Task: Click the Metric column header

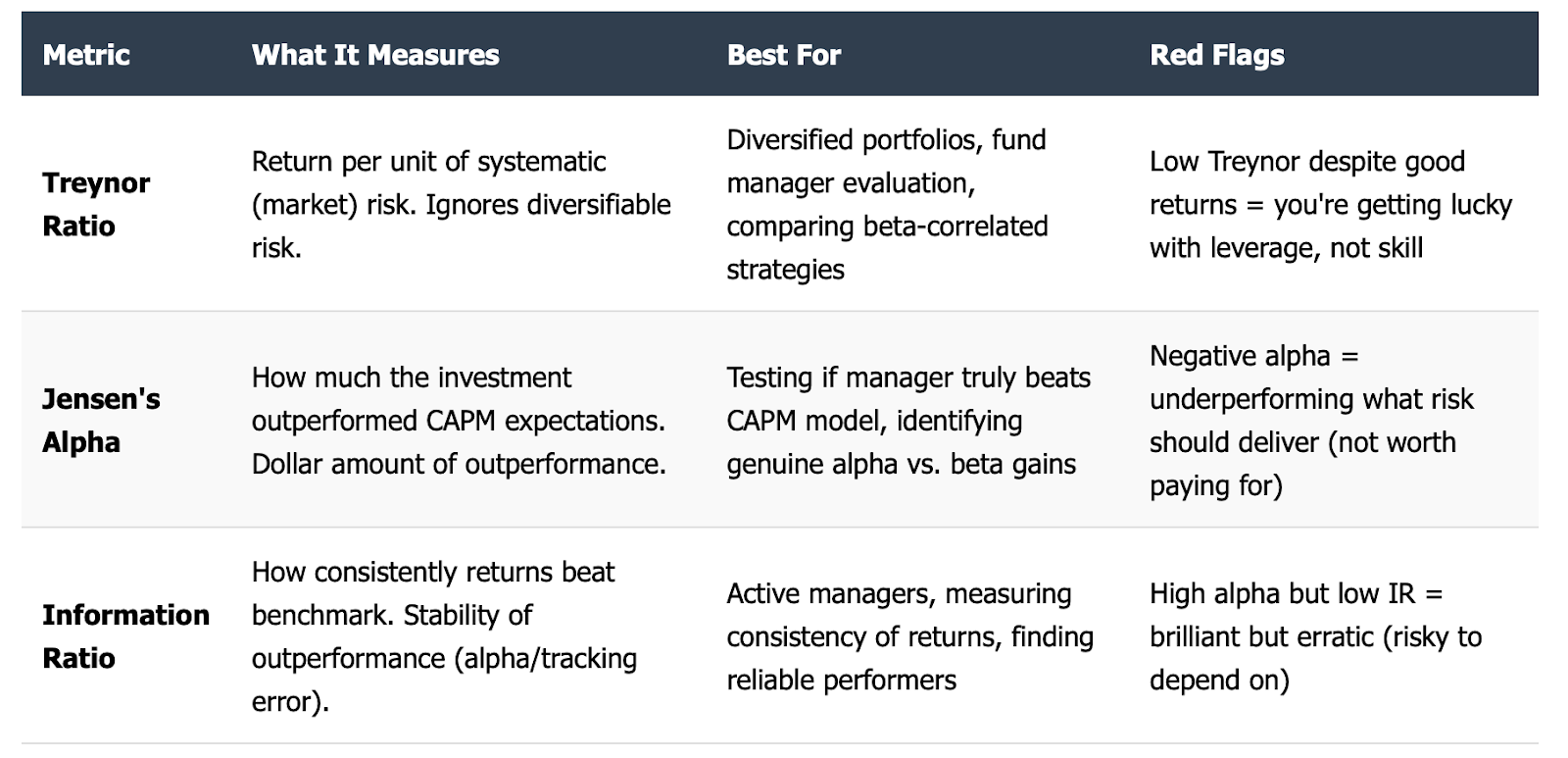Action: point(86,55)
